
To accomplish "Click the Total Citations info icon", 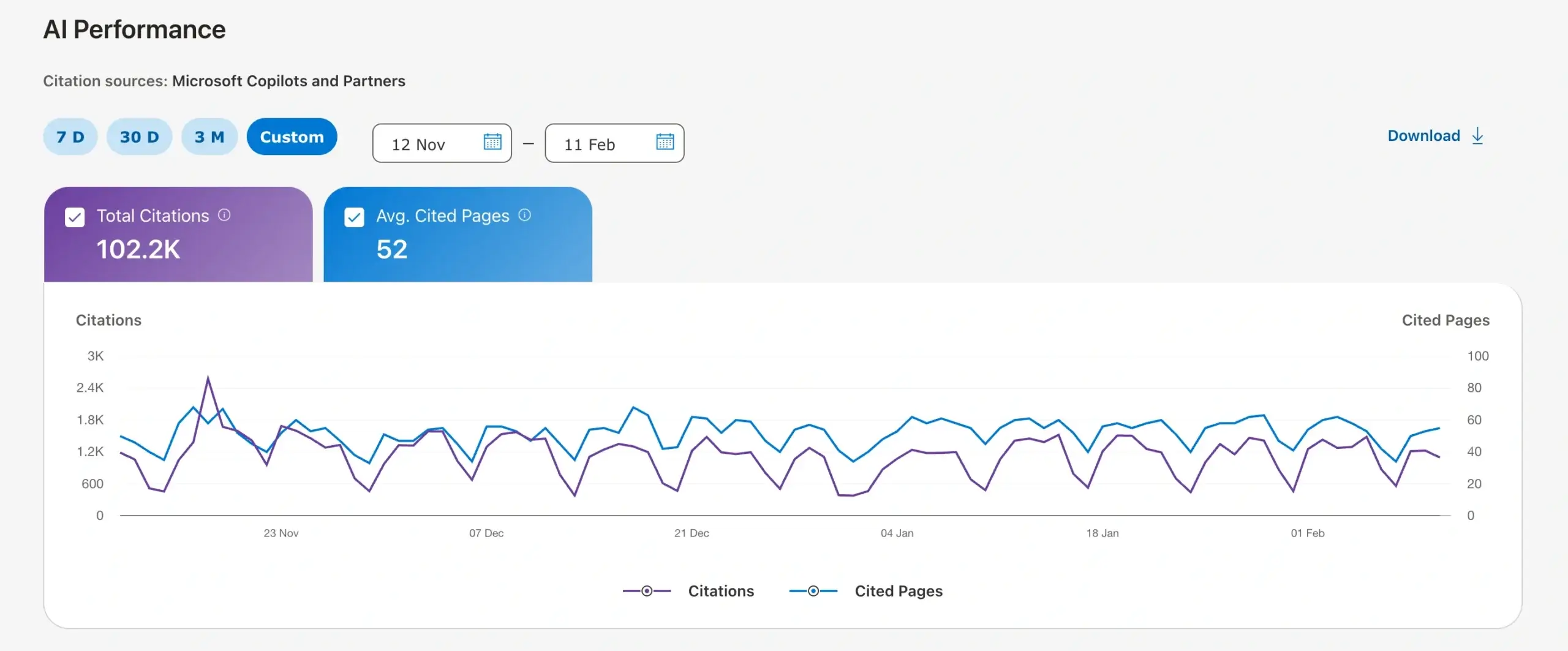I will point(224,215).
